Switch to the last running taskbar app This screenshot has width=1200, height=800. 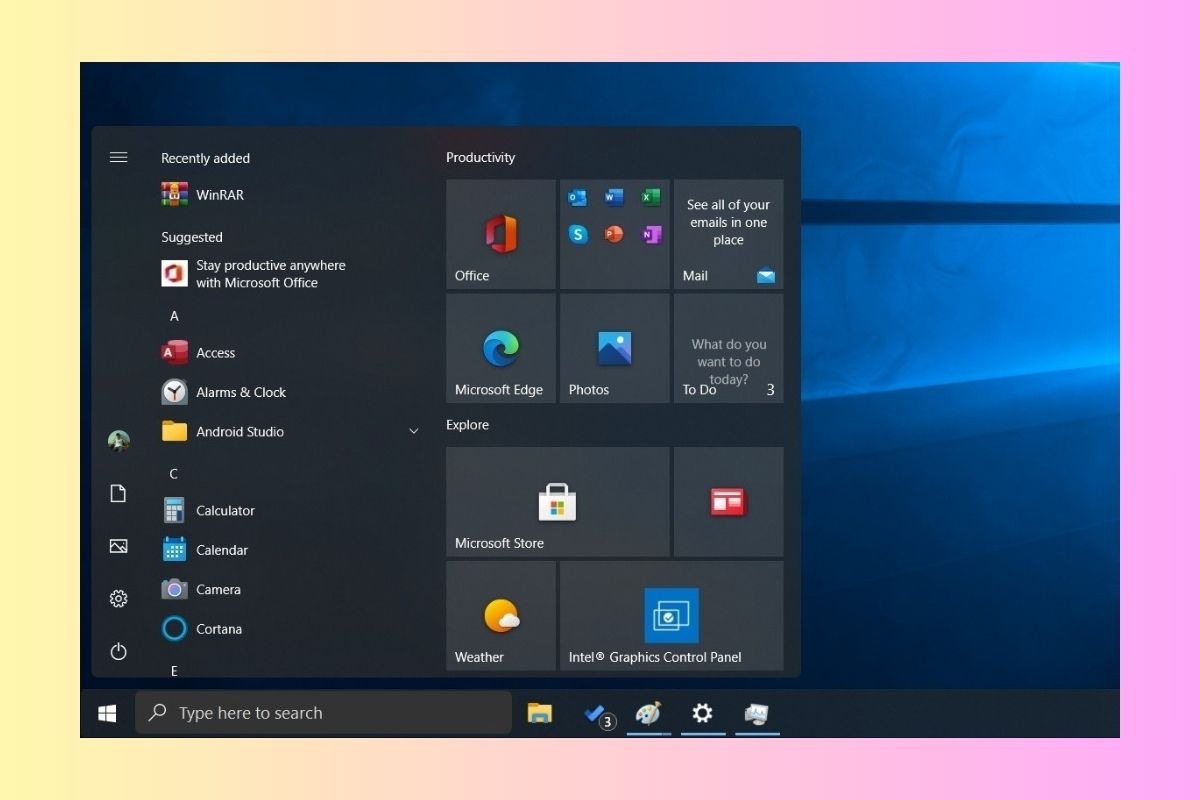click(x=757, y=713)
